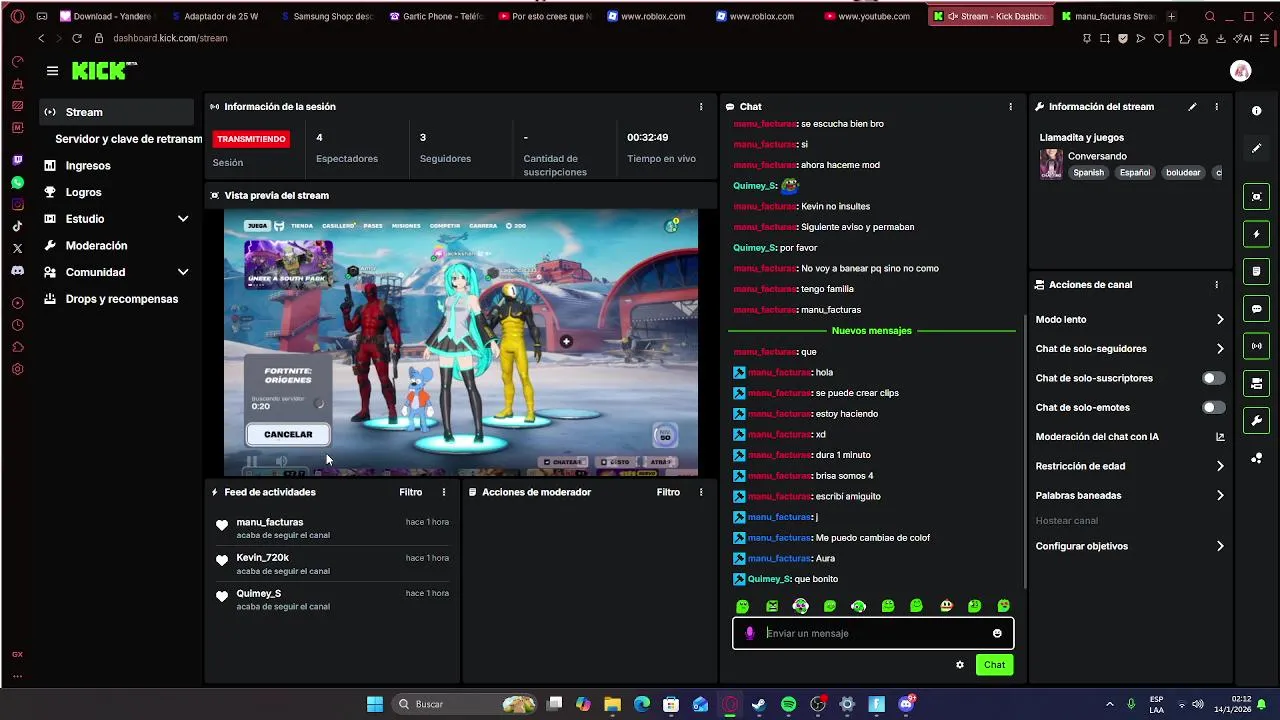Click the wrench icon in the right rail

click(x=1257, y=421)
